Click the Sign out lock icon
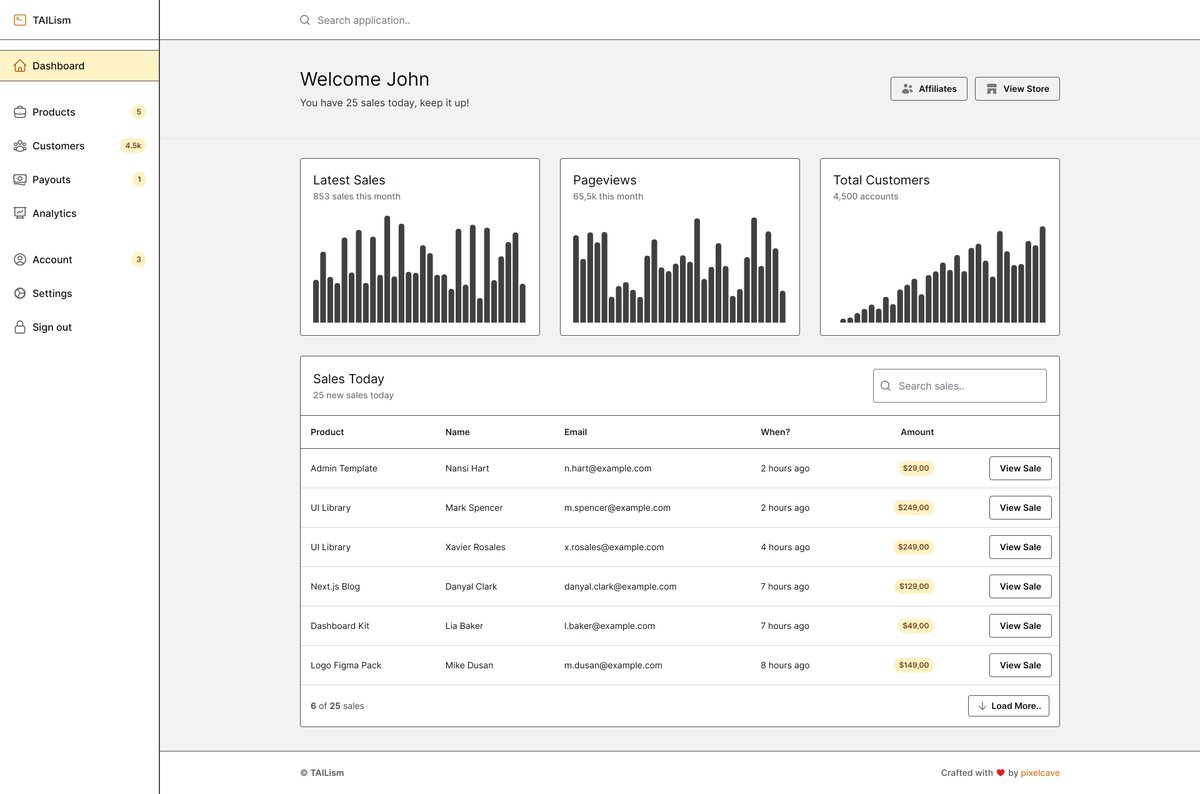 pos(21,327)
